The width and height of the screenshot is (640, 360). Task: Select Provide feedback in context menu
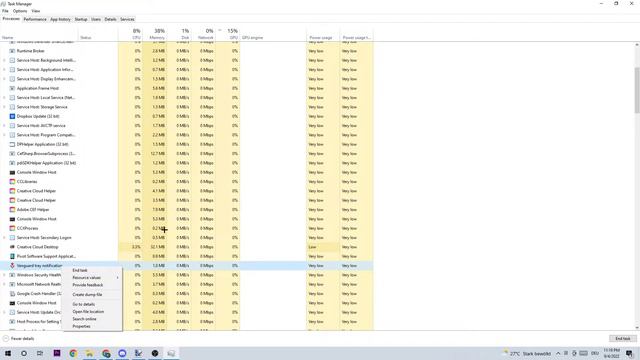[x=92, y=285]
